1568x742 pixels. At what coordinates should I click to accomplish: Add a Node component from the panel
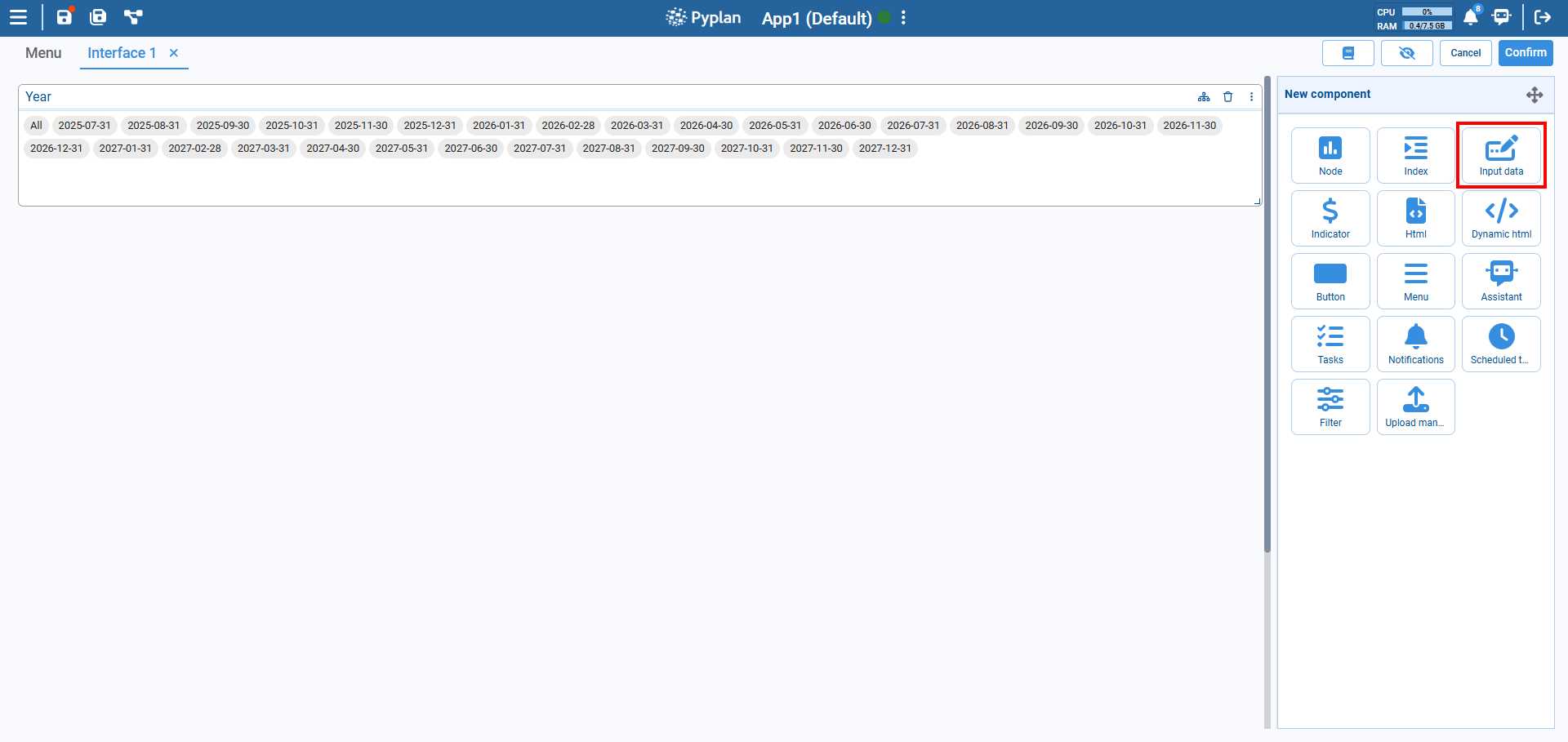1330,155
